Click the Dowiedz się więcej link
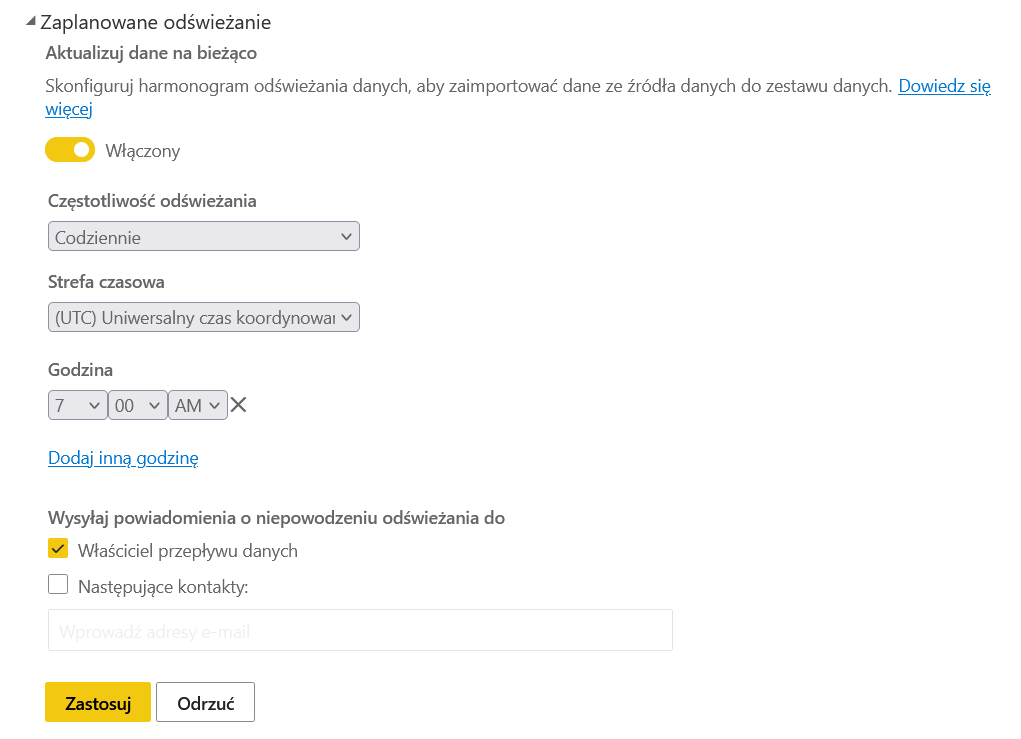The height and width of the screenshot is (739, 1021). (943, 86)
